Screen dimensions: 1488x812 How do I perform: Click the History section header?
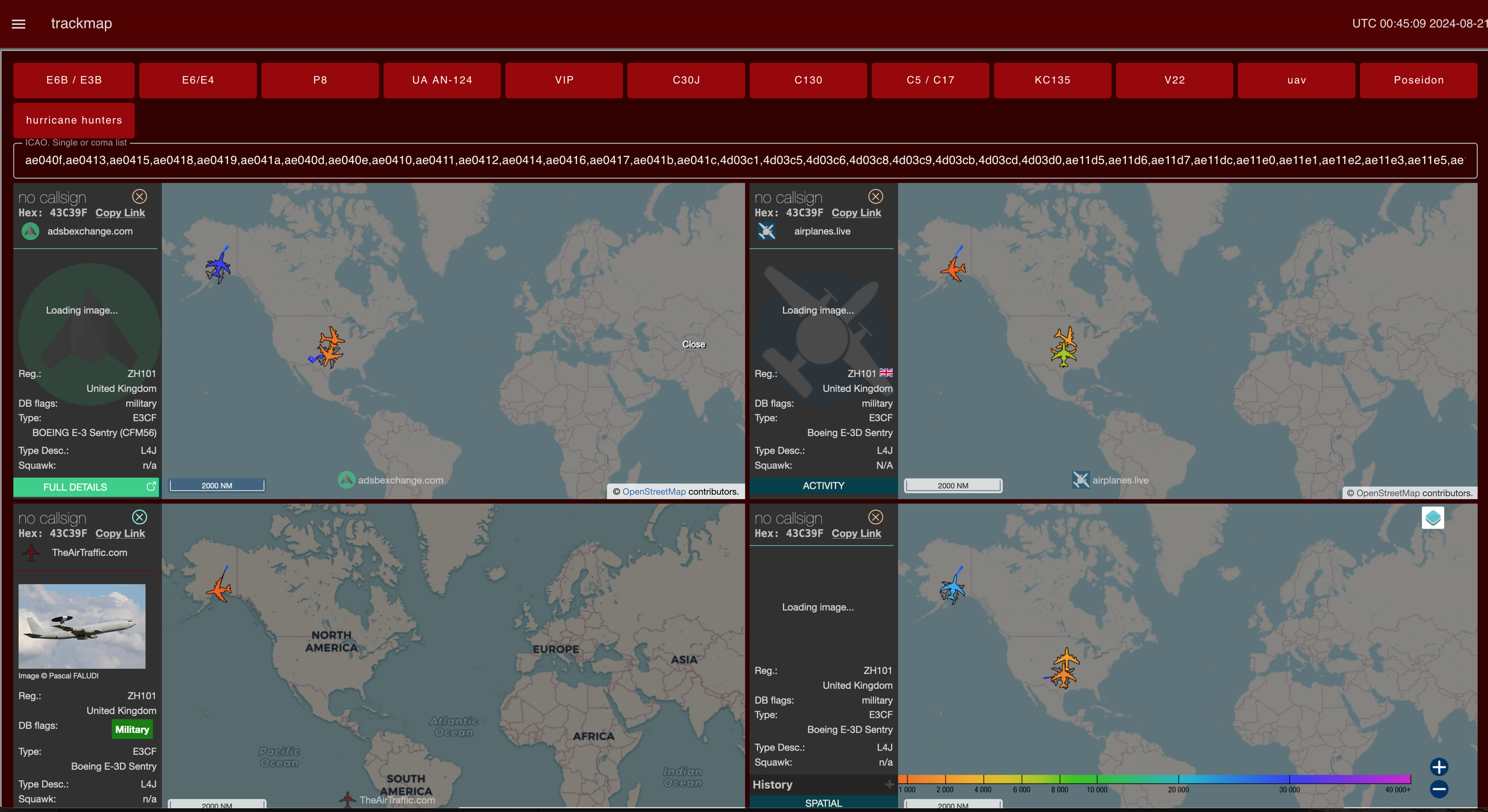click(x=823, y=784)
